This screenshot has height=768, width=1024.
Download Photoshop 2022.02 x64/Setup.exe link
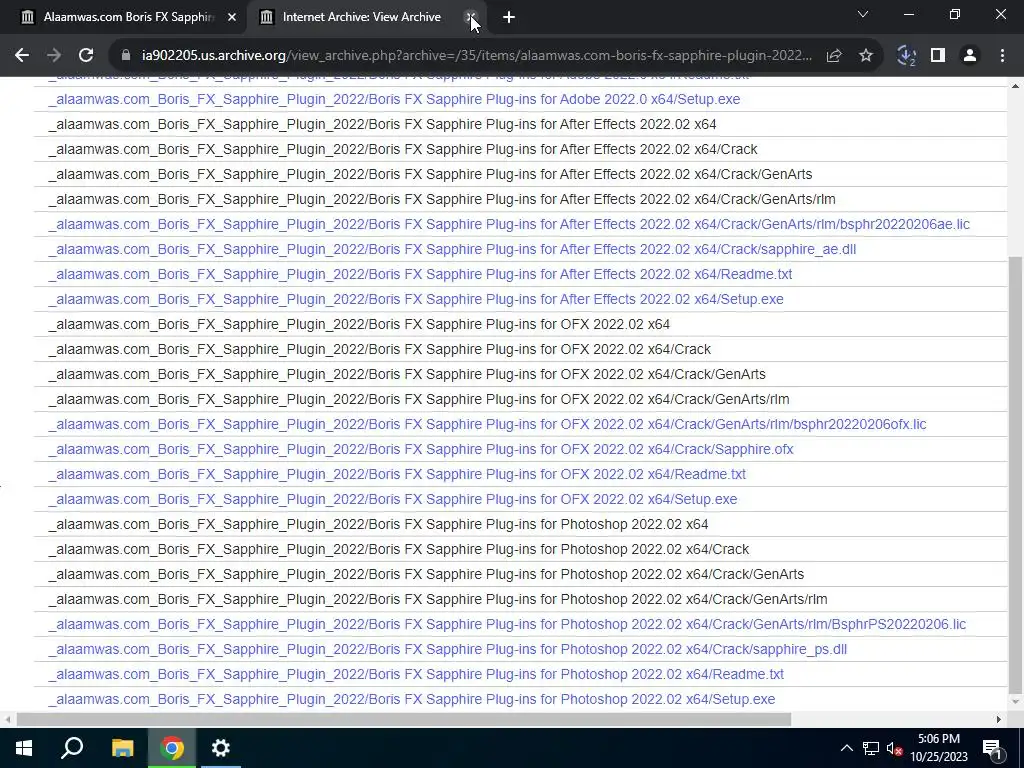click(x=411, y=699)
